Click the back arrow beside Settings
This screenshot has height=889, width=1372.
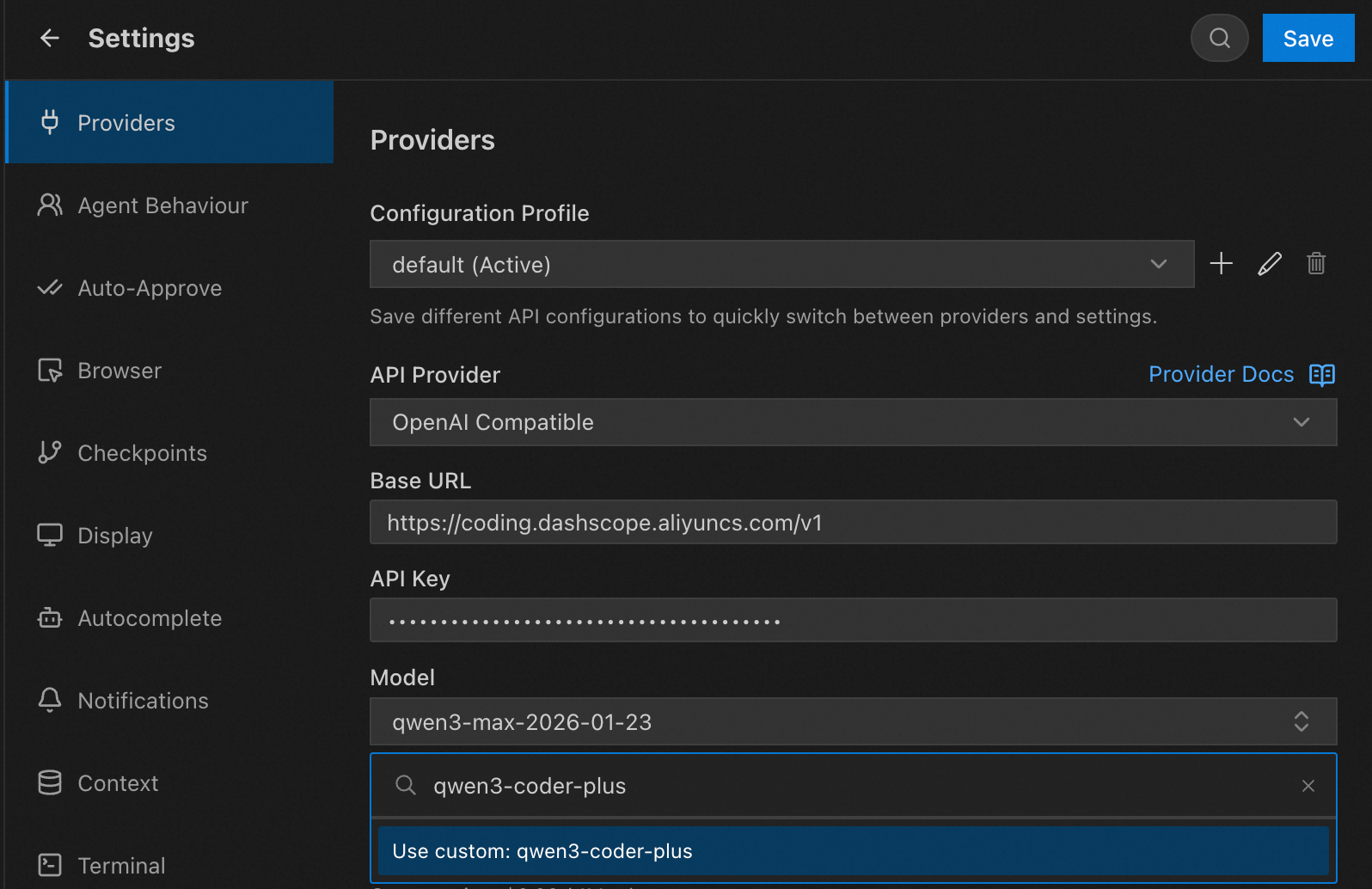click(x=50, y=38)
